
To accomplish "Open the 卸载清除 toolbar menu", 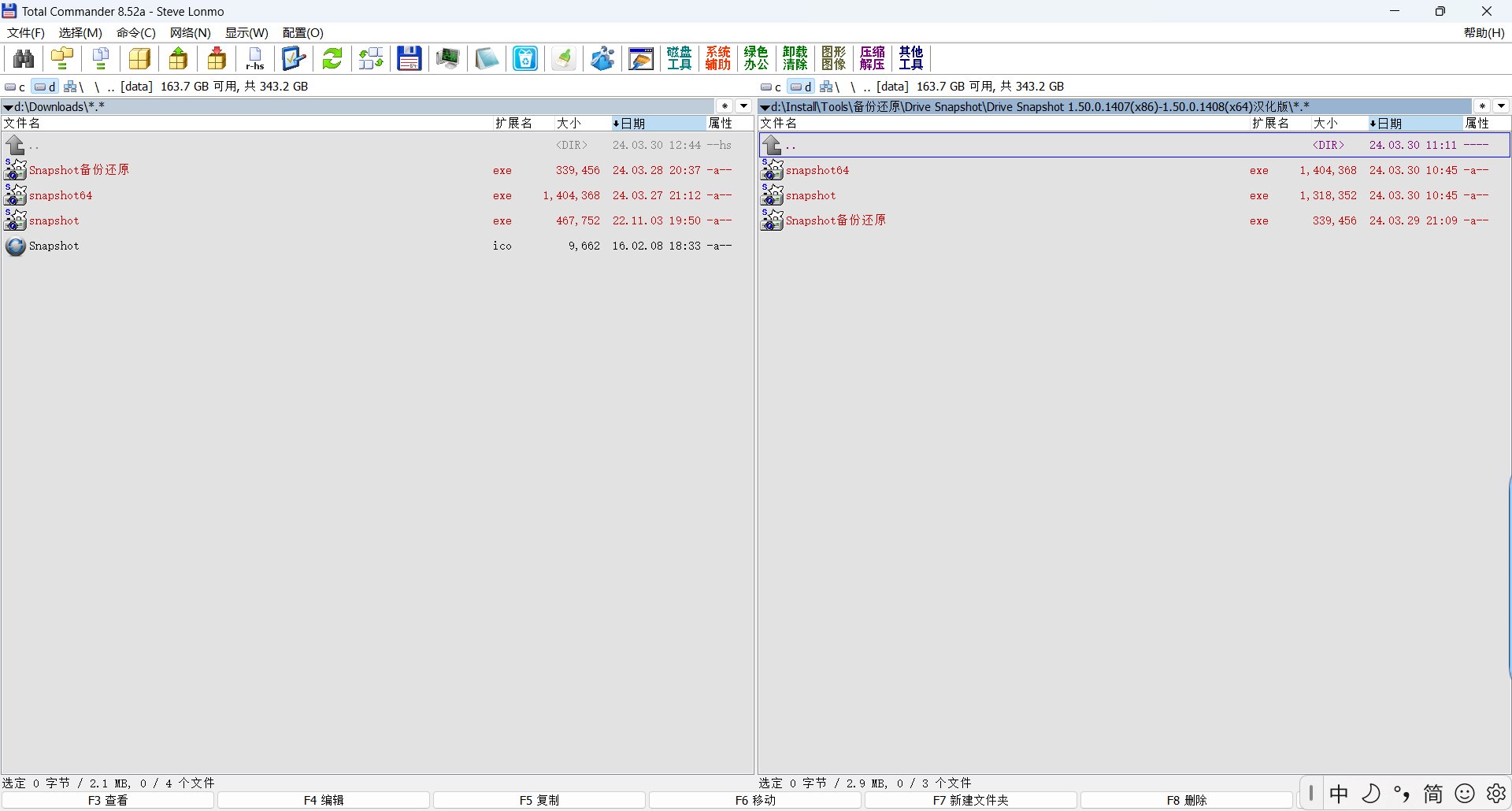I will [x=795, y=59].
